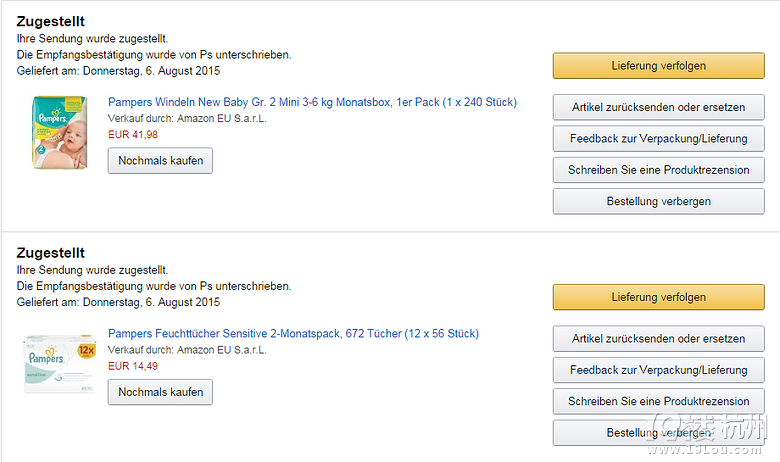Return or replace the diapers item

click(x=659, y=107)
